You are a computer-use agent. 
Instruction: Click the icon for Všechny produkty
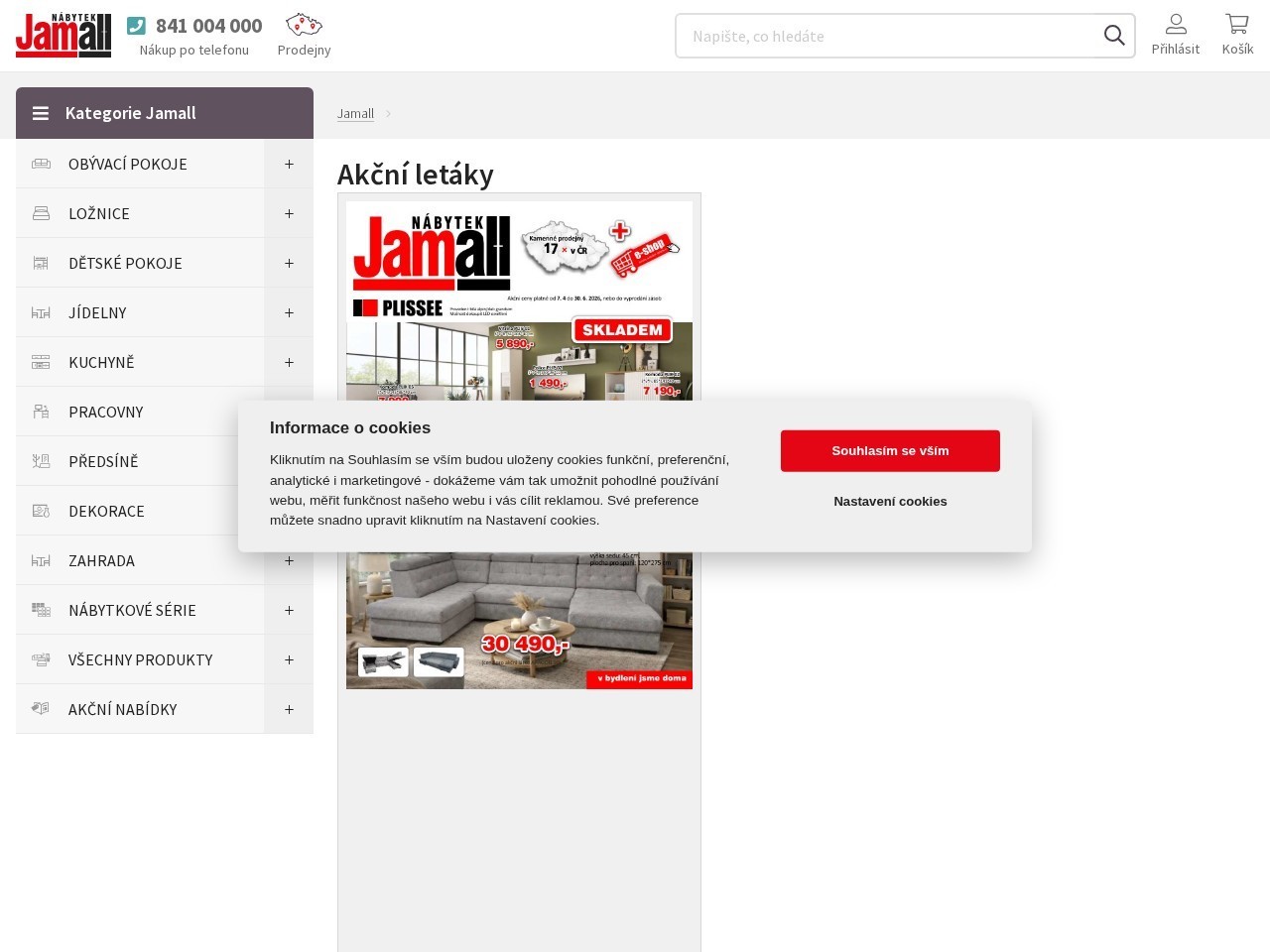point(41,659)
